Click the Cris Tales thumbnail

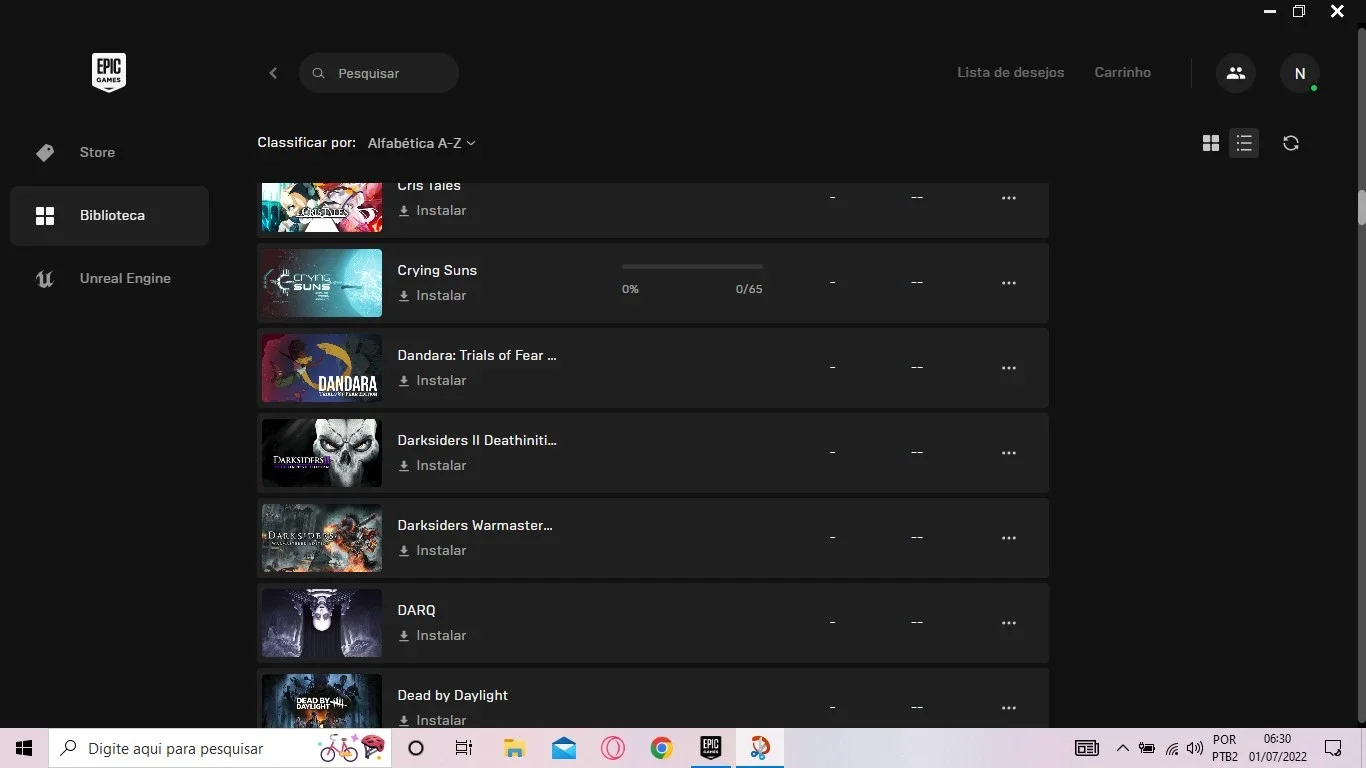click(x=322, y=207)
